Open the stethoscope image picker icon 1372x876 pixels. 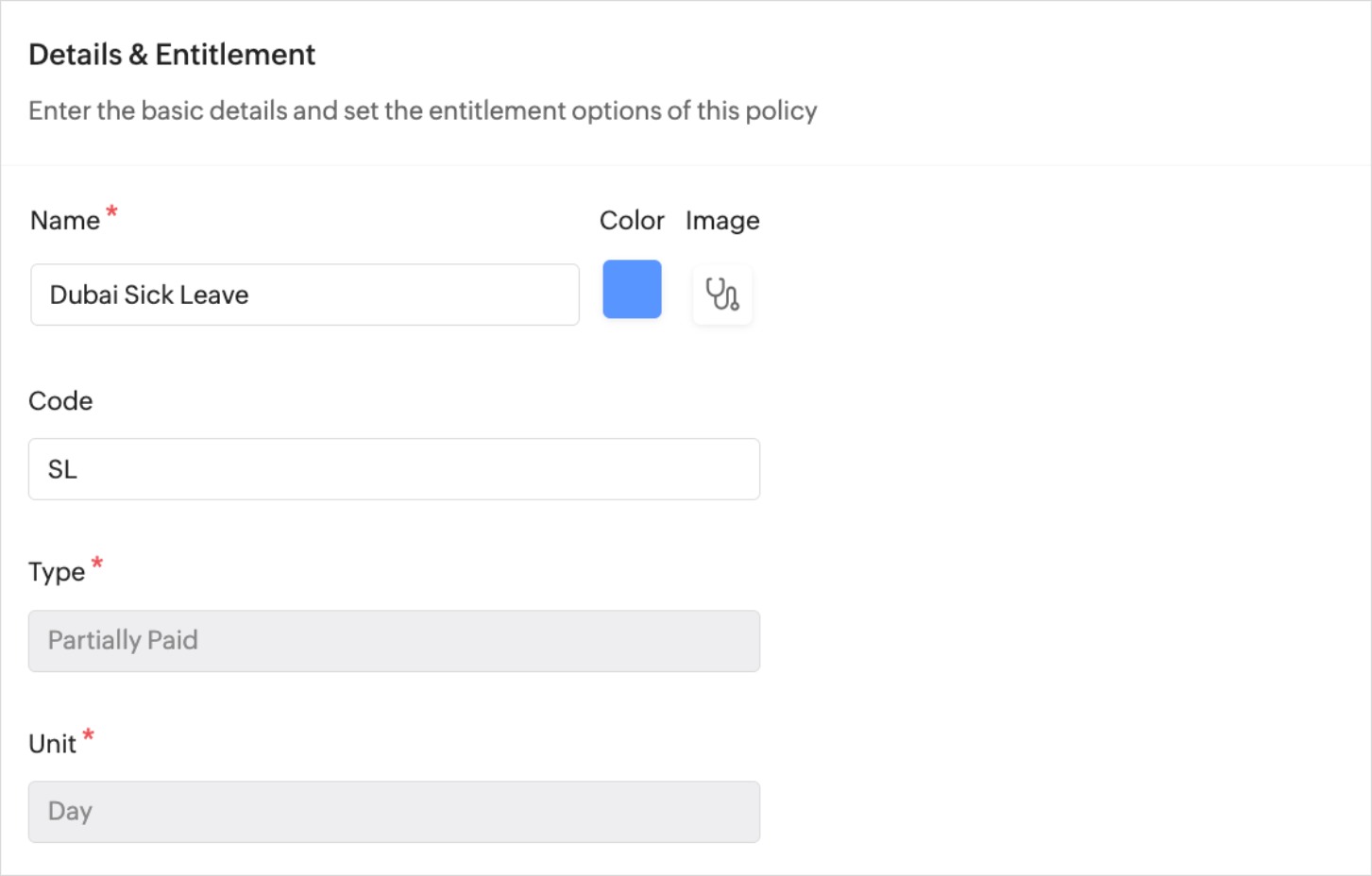click(x=722, y=295)
